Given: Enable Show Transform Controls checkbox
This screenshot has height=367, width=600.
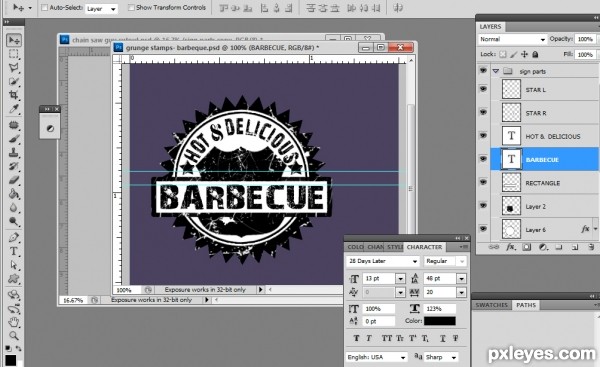Looking at the screenshot, I should coord(131,8).
